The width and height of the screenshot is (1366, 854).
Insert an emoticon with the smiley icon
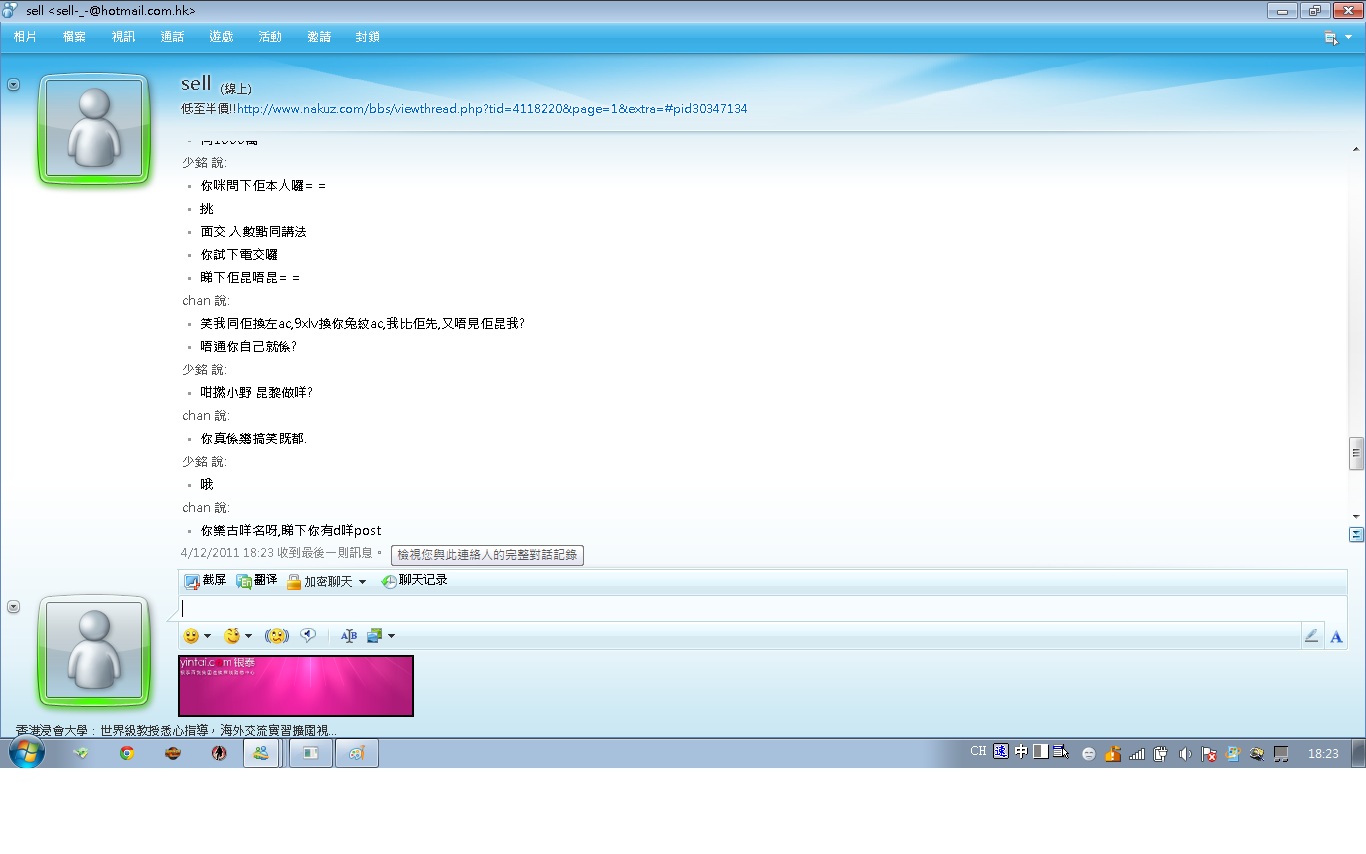pyautogui.click(x=191, y=636)
